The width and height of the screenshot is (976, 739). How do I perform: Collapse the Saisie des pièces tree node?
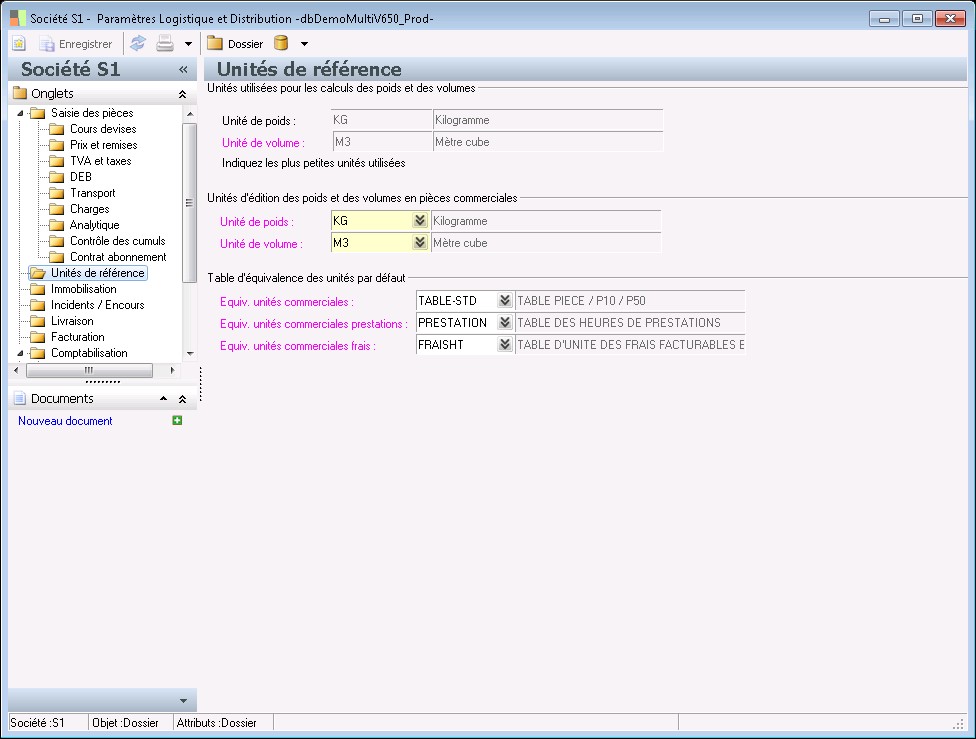point(19,113)
